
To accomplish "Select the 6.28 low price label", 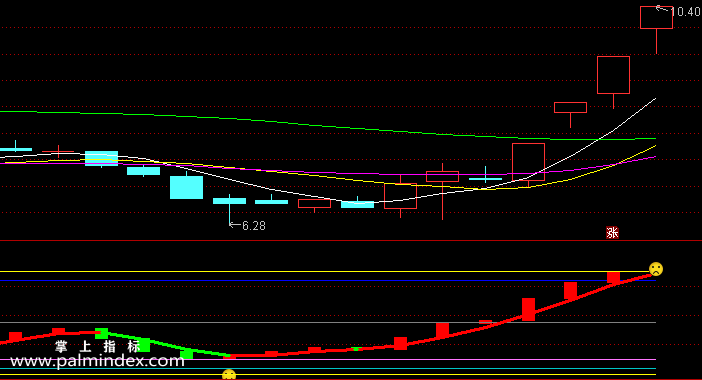I will [x=254, y=226].
